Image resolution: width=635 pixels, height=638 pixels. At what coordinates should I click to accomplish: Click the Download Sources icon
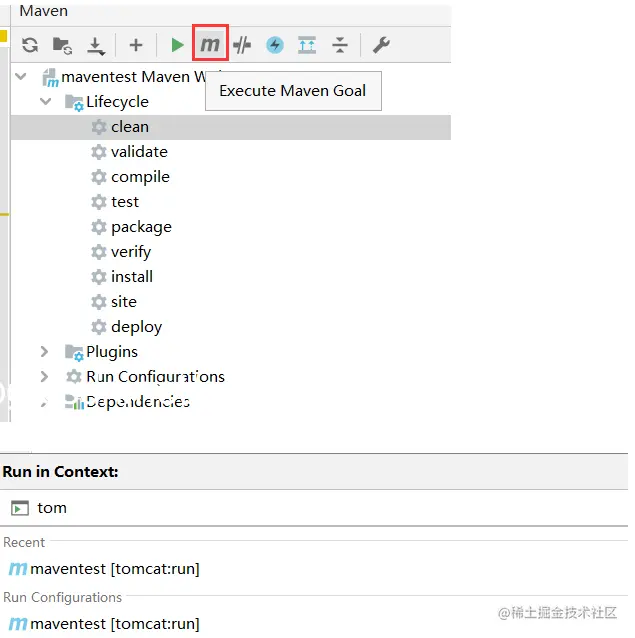coord(96,46)
